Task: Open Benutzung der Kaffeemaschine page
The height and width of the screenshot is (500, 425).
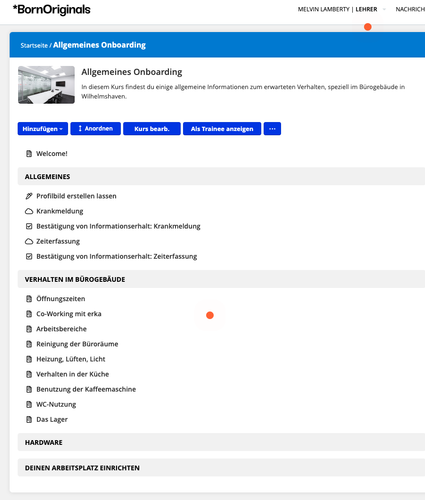Action: (86, 389)
